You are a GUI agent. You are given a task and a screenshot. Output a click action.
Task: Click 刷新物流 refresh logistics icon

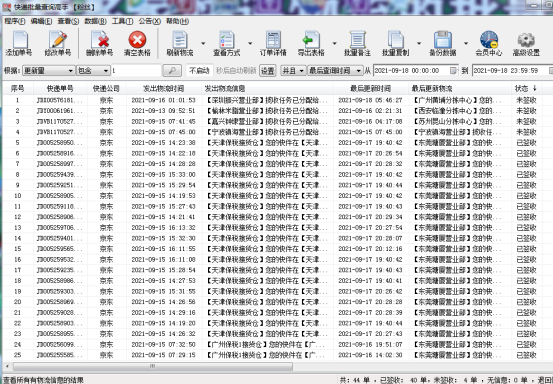[x=180, y=43]
